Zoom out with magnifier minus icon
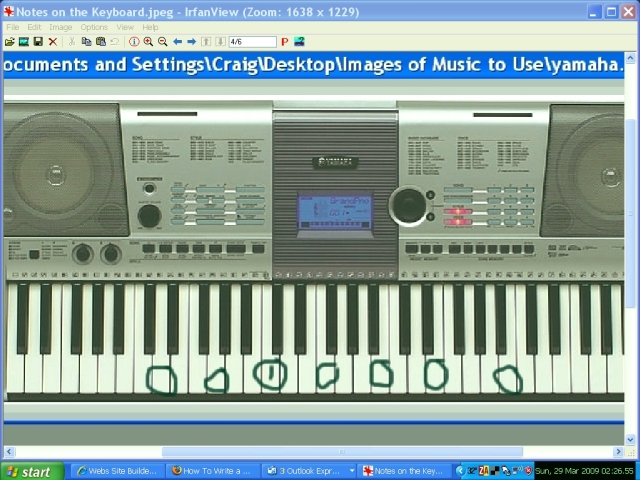Viewport: 640px width, 480px height. pos(162,42)
